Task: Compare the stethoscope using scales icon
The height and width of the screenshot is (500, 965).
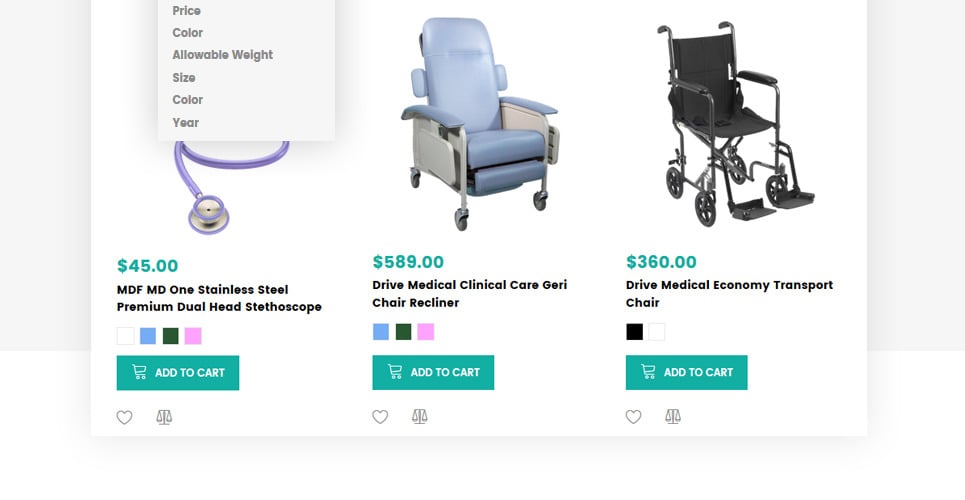Action: (x=164, y=417)
